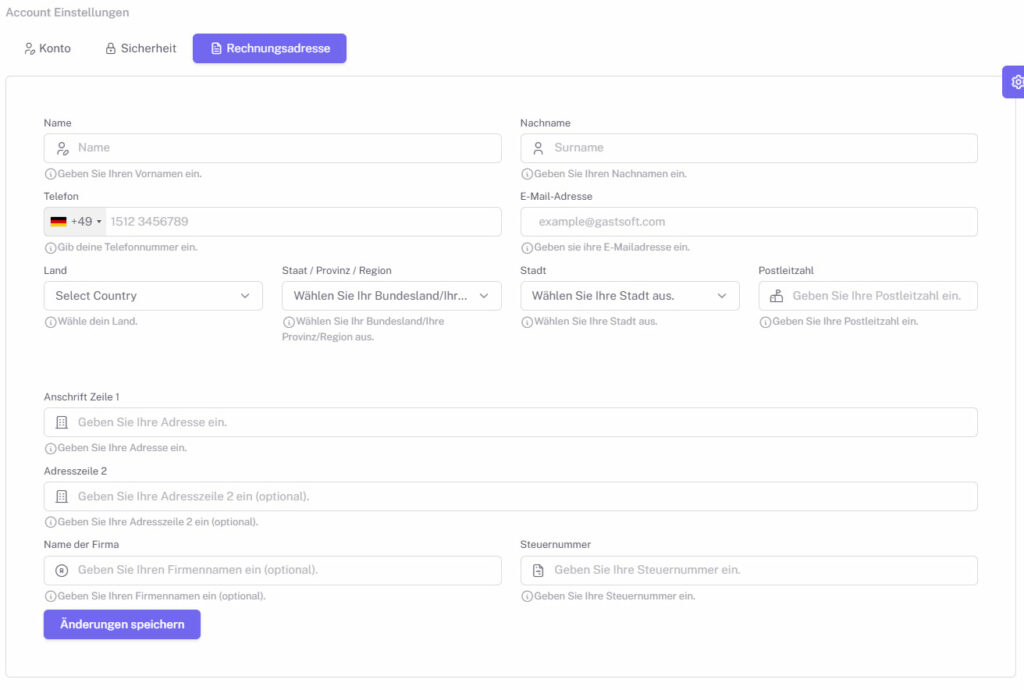Viewport: 1024px width, 690px height.
Task: Click into the phone number field
Action: [303, 221]
